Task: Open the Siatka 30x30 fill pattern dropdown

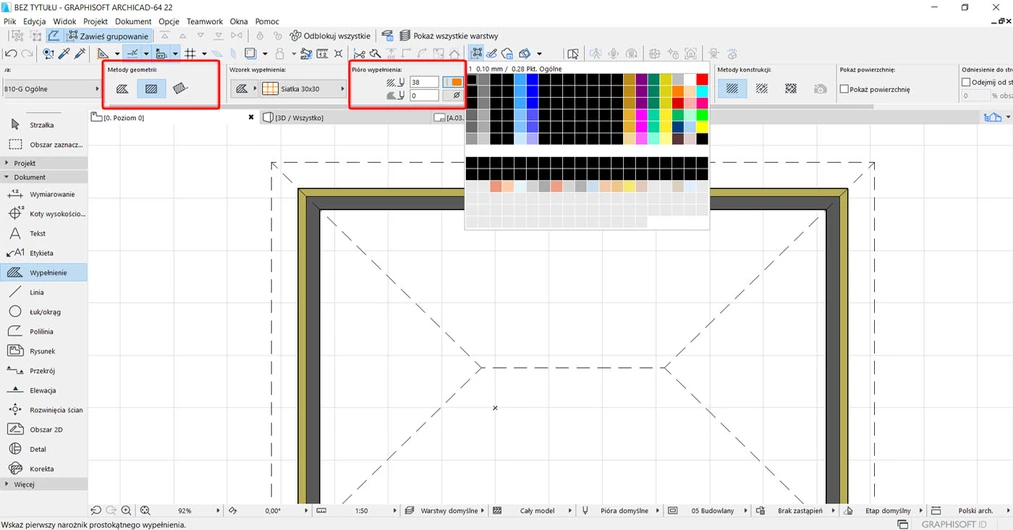Action: click(x=303, y=89)
